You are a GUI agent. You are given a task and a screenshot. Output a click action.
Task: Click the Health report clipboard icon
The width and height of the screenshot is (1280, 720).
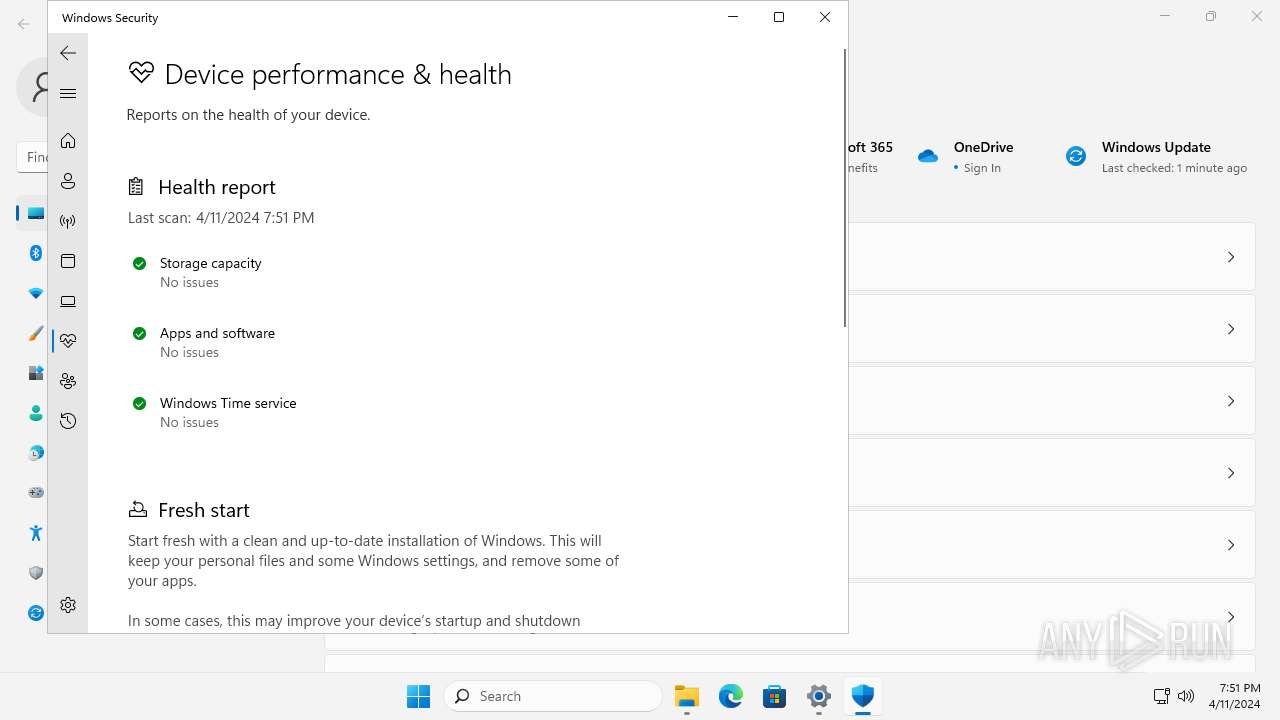click(x=137, y=186)
